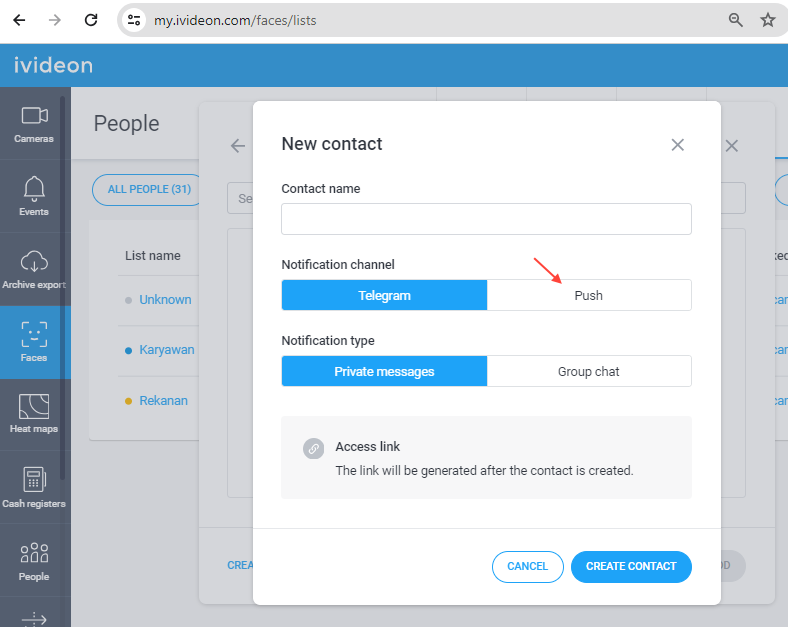788x627 pixels.
Task: Select Telegram notification channel
Action: [x=384, y=295]
